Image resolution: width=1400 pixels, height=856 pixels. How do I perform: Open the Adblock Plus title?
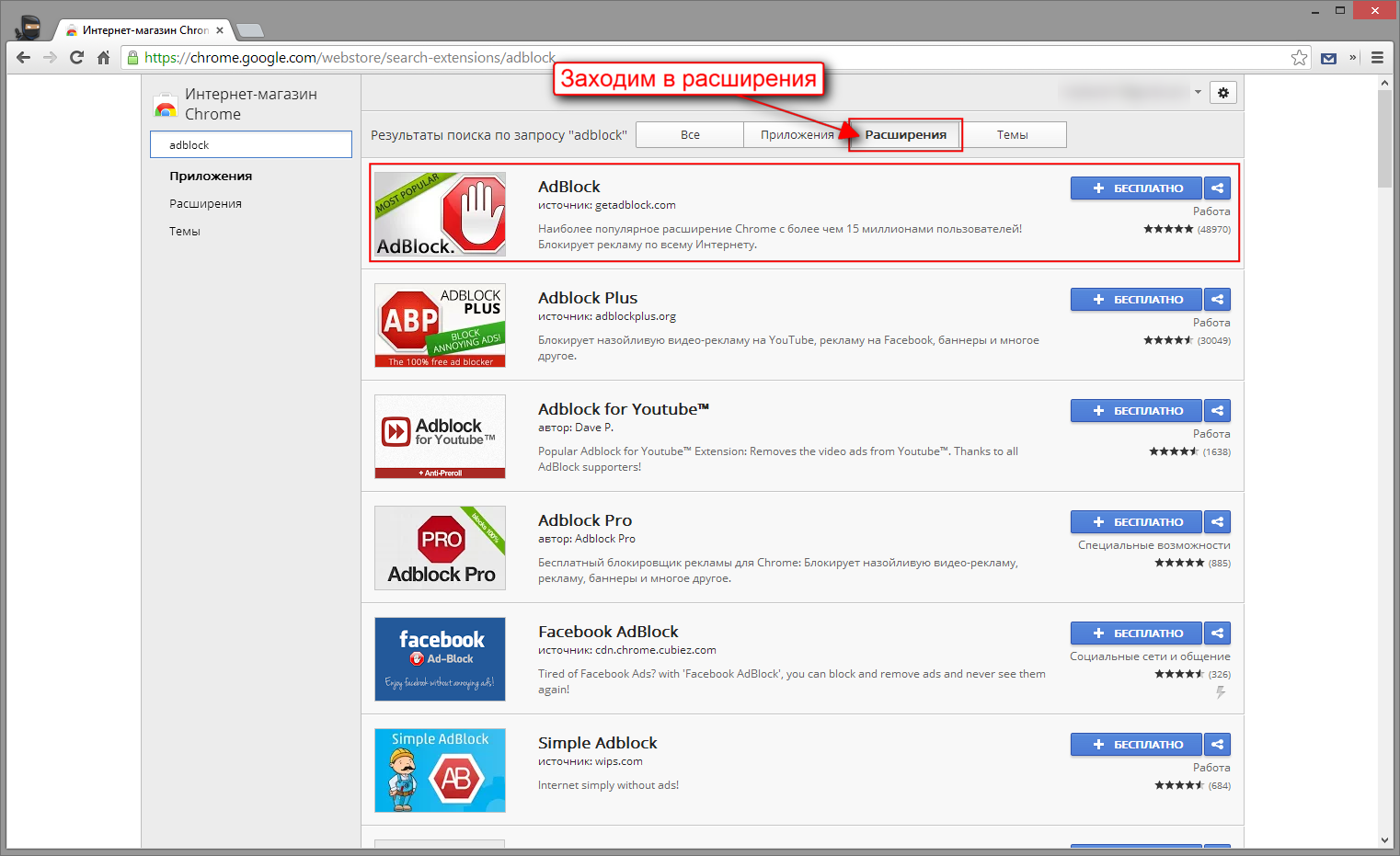[x=588, y=298]
